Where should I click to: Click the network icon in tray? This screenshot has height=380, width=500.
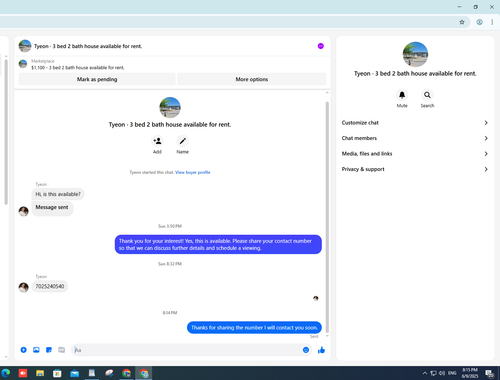coord(433,373)
